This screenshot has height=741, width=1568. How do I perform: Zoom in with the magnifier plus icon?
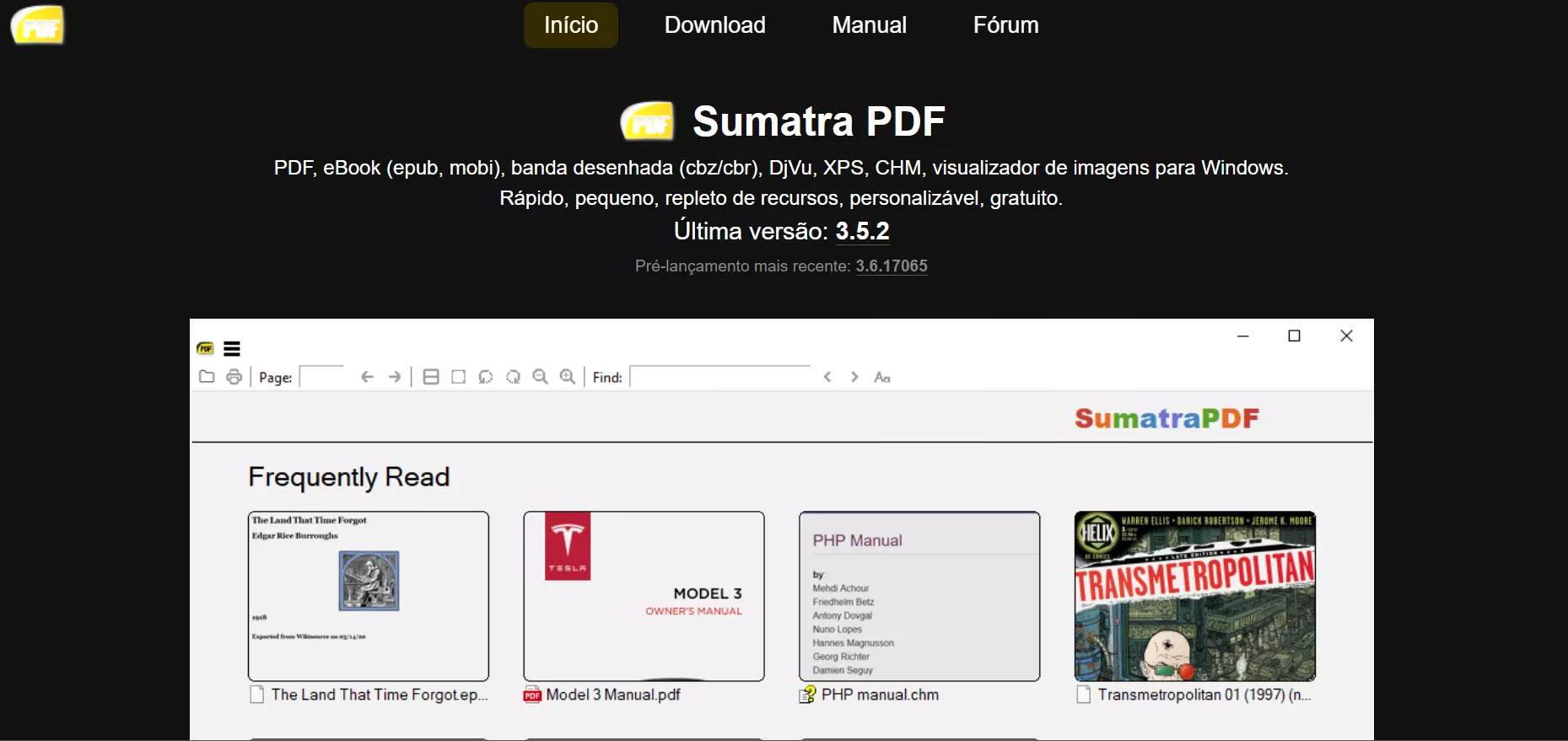point(568,377)
